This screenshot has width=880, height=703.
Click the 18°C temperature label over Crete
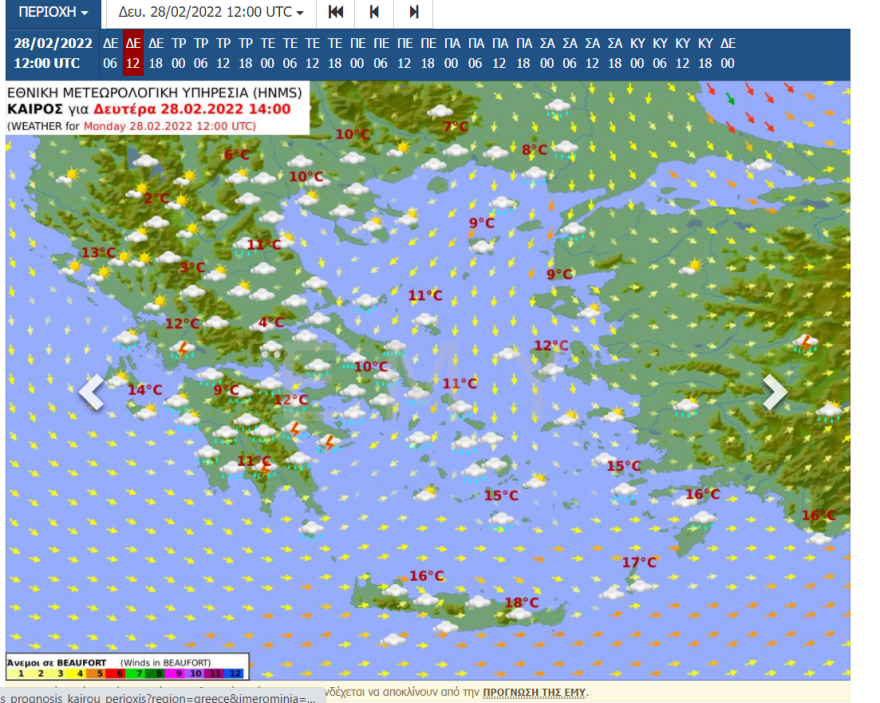click(521, 603)
